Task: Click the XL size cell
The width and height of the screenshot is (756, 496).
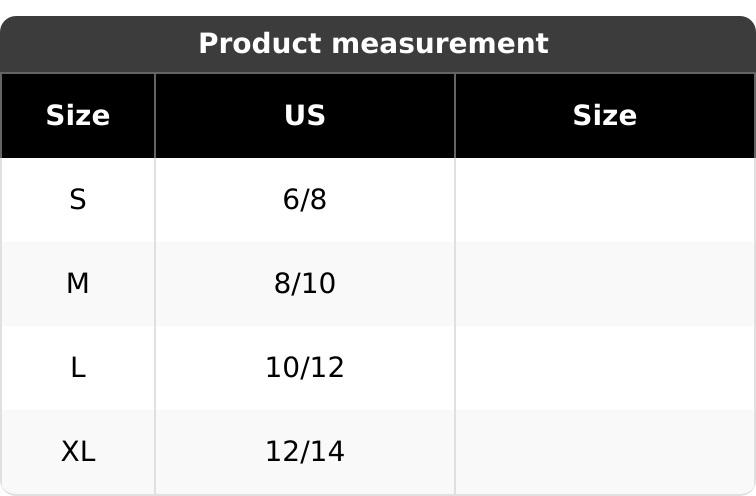Action: tap(78, 452)
